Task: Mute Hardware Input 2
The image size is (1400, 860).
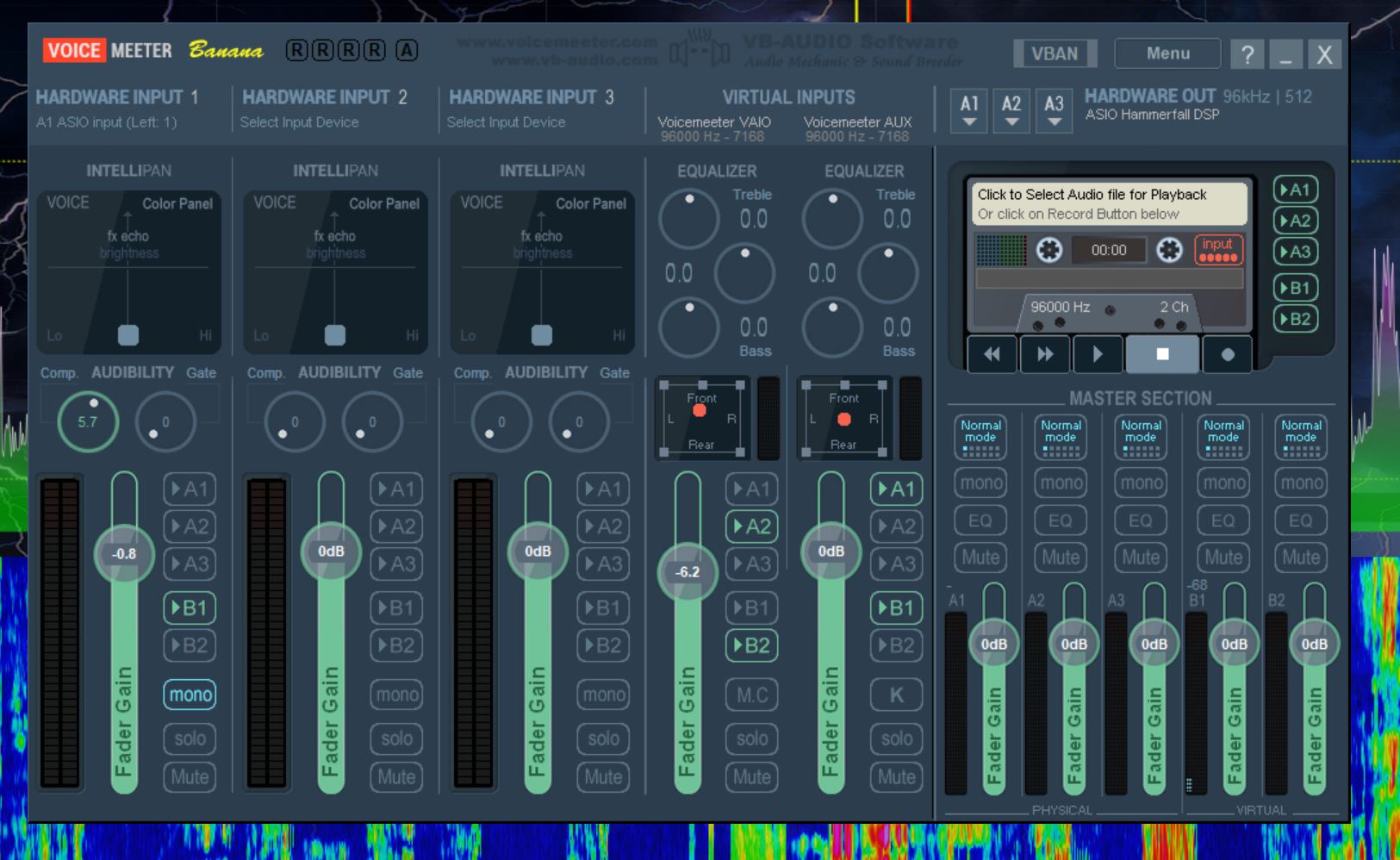Action: tap(396, 777)
